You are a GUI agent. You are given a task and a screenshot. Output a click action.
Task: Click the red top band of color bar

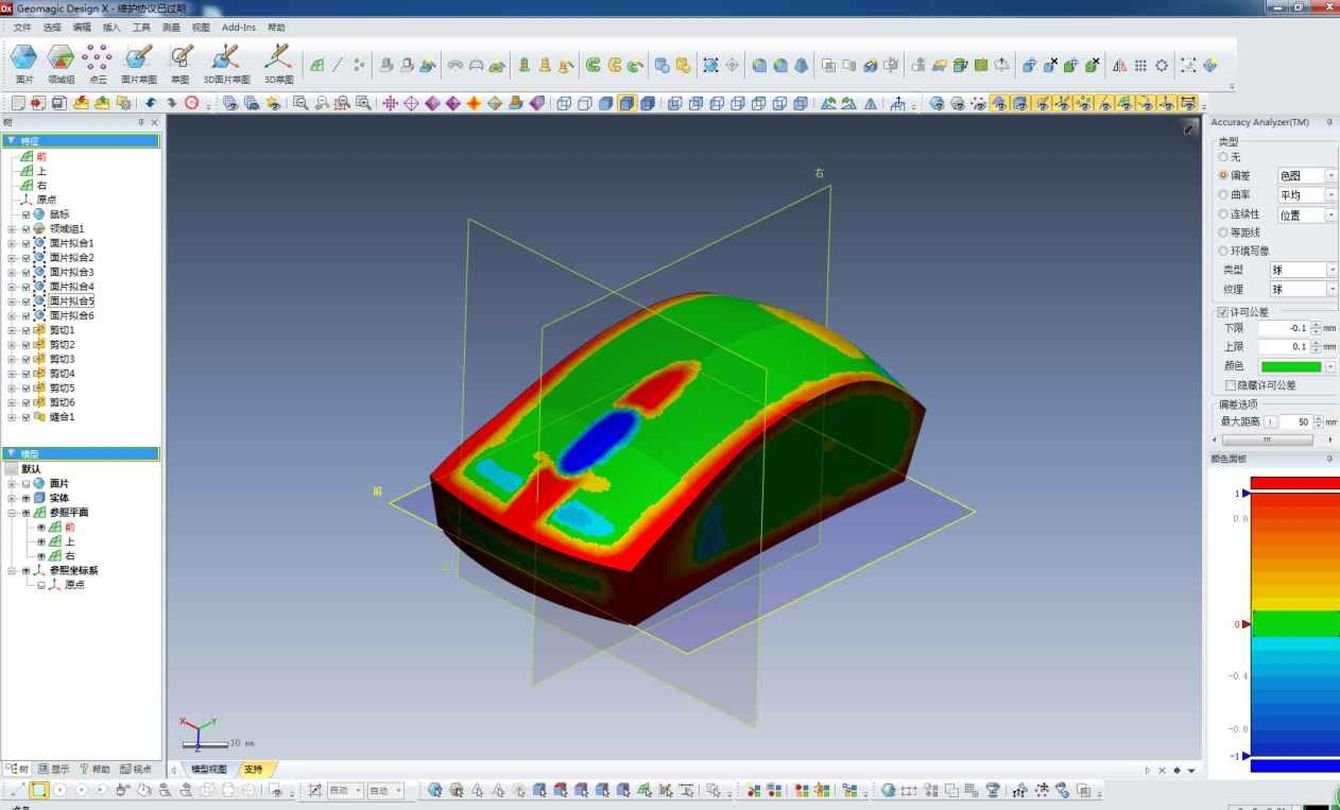click(x=1294, y=483)
